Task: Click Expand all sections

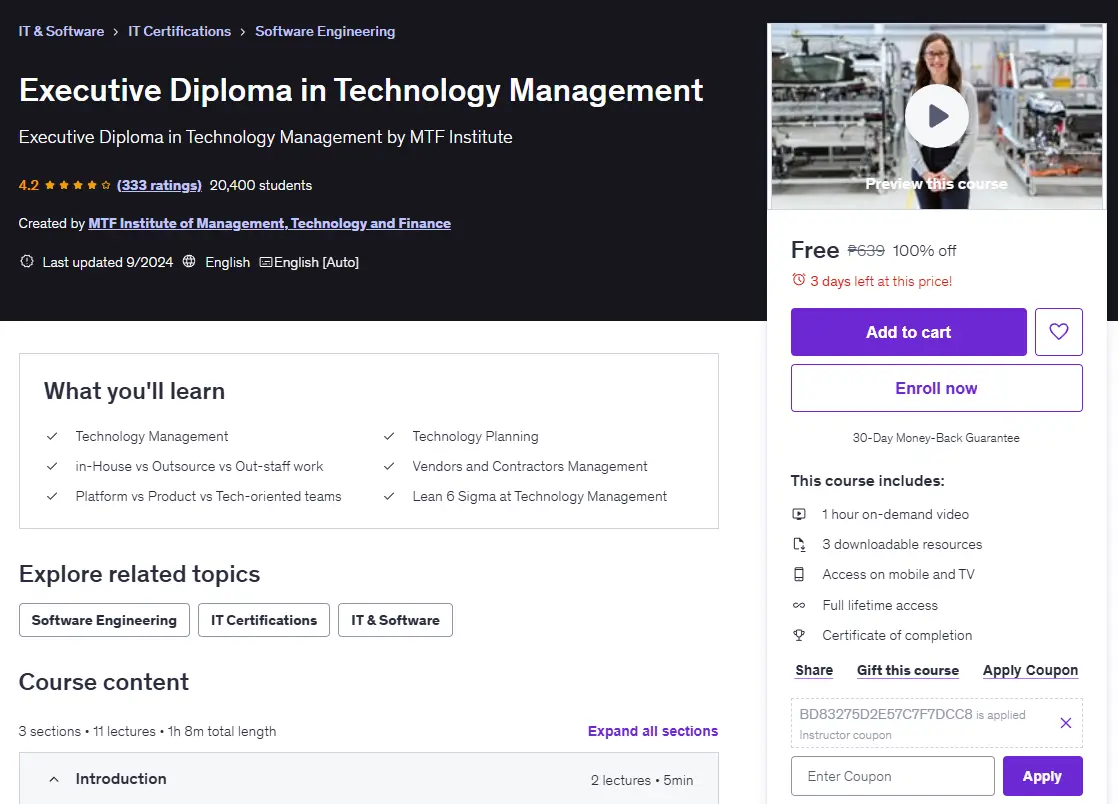Action: click(x=652, y=731)
